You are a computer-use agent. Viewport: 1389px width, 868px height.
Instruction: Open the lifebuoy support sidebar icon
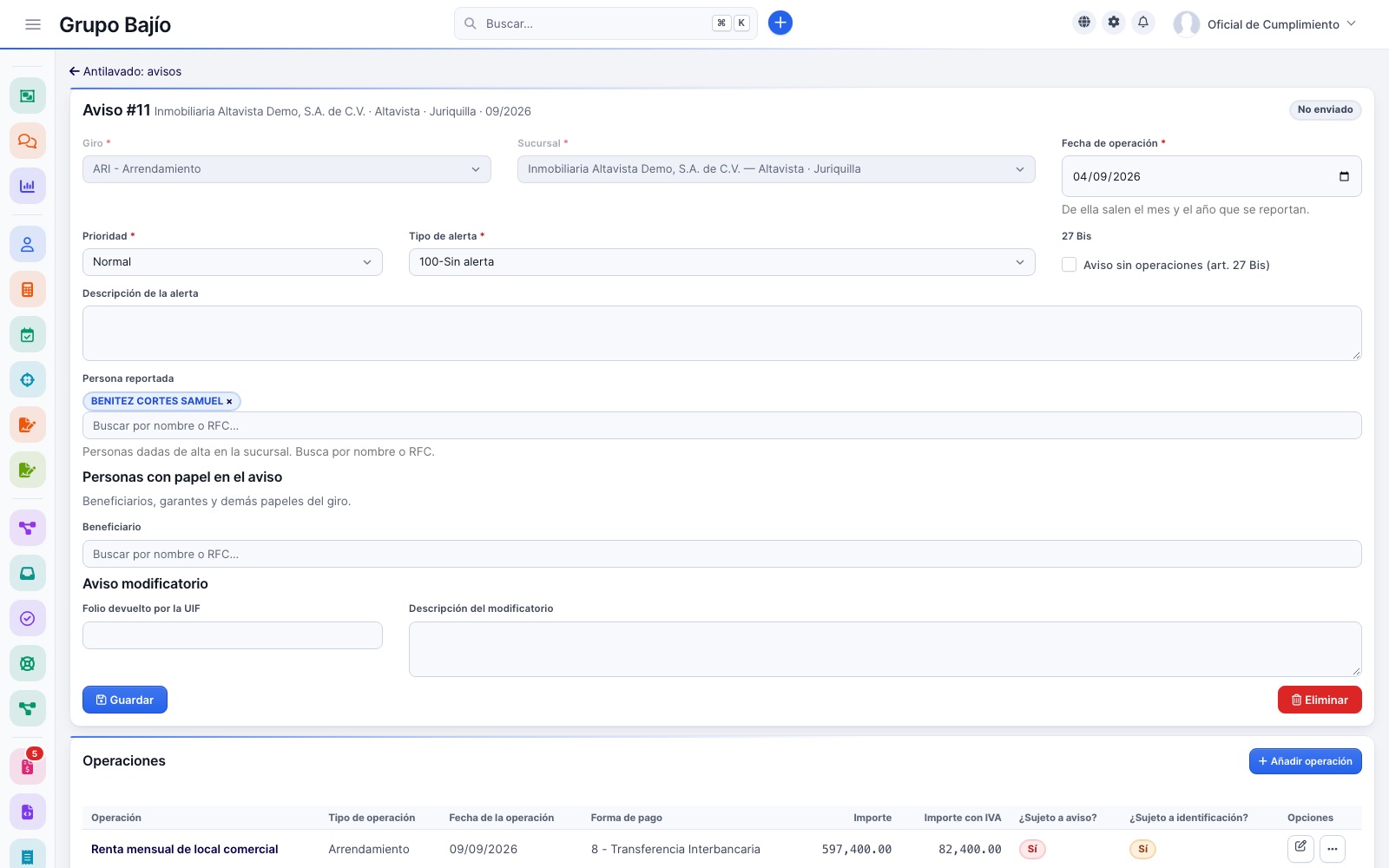(x=28, y=663)
